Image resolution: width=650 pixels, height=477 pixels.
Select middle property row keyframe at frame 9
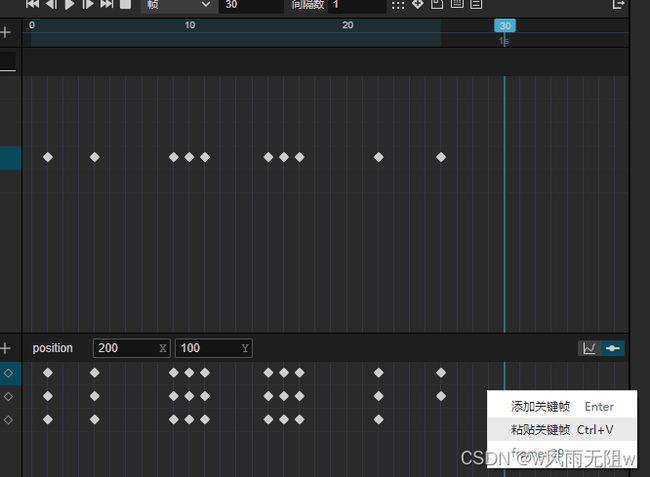point(174,396)
